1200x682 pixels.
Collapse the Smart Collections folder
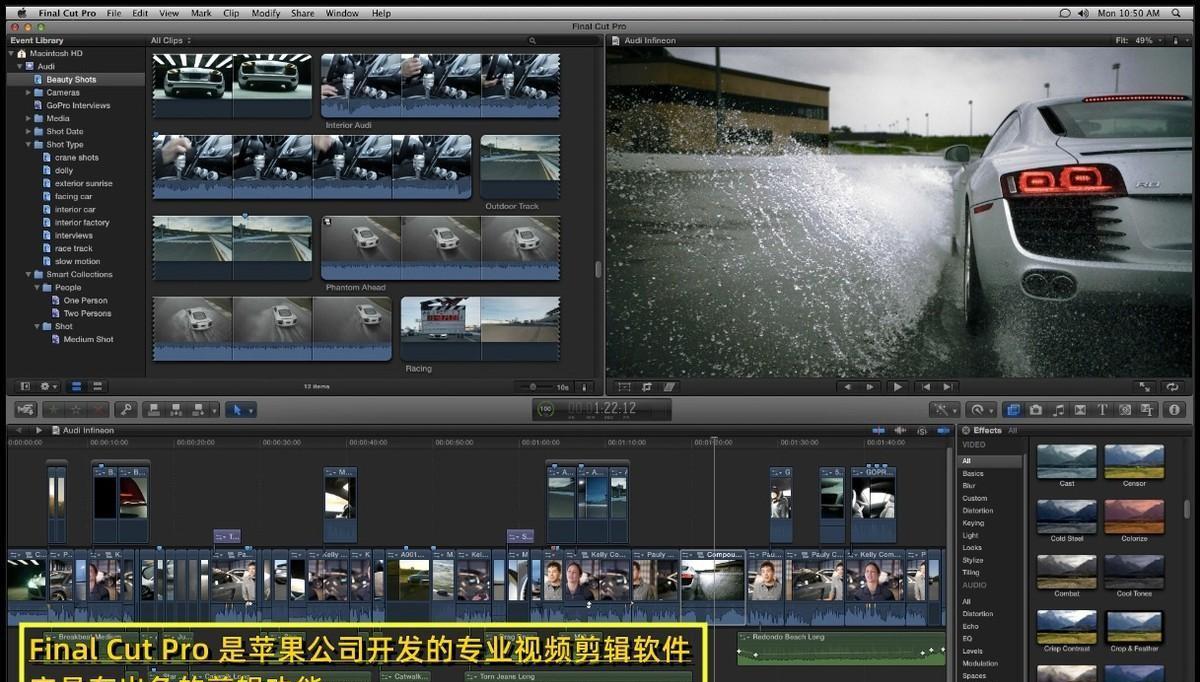(29, 274)
